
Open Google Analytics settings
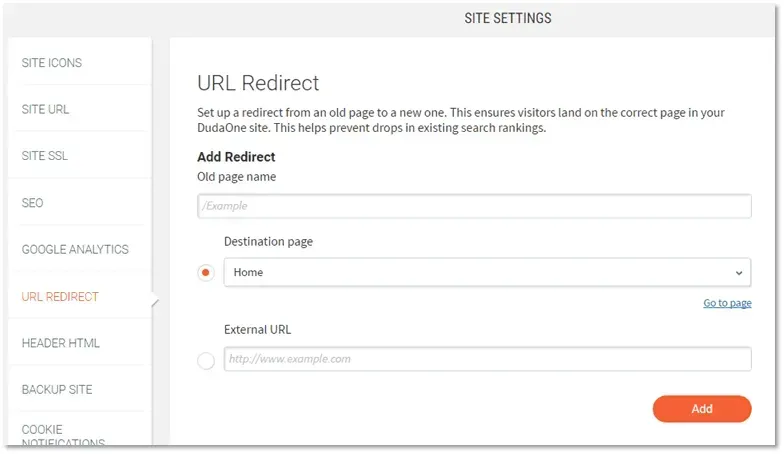(75, 249)
